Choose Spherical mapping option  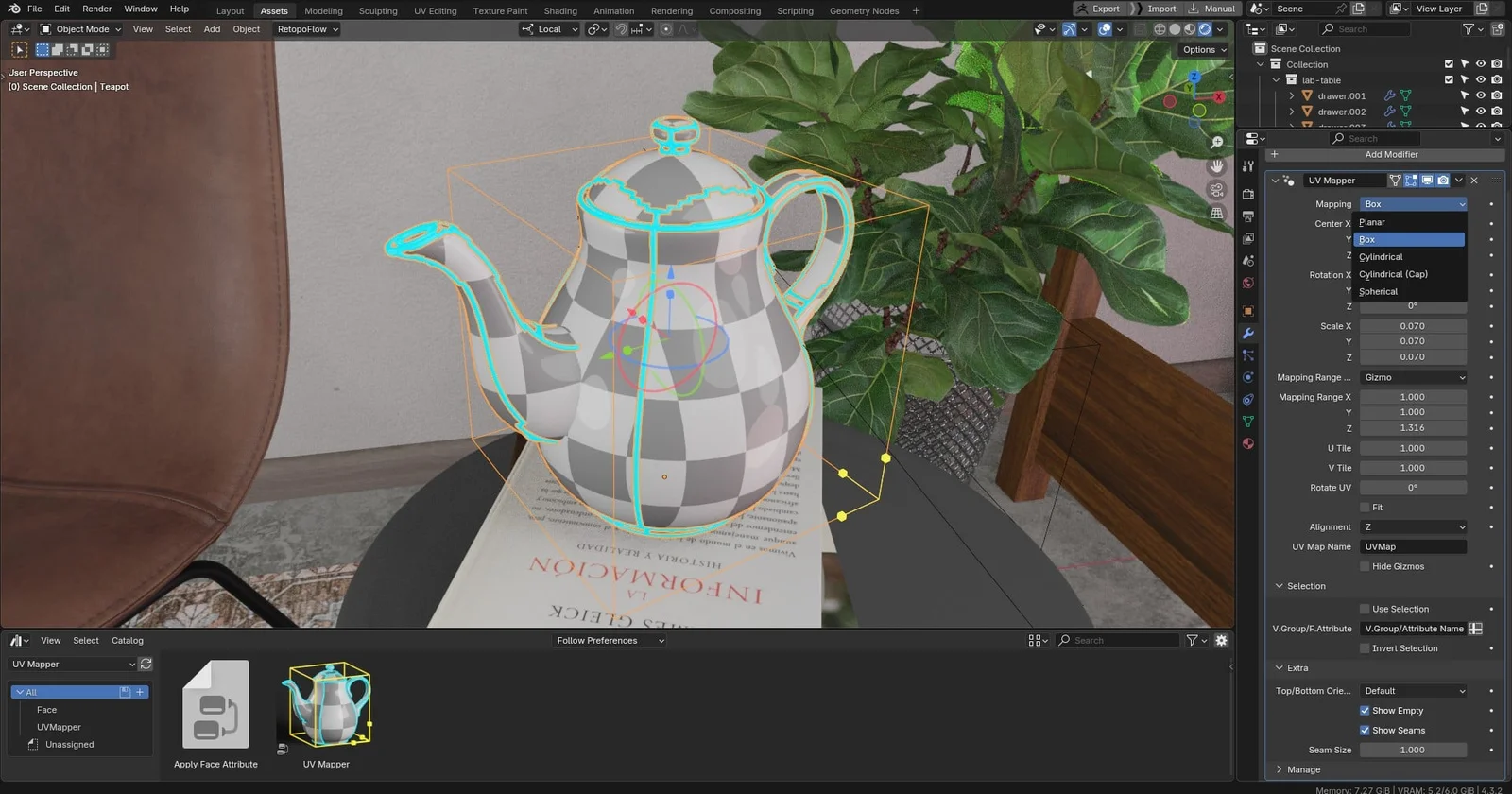click(1409, 291)
